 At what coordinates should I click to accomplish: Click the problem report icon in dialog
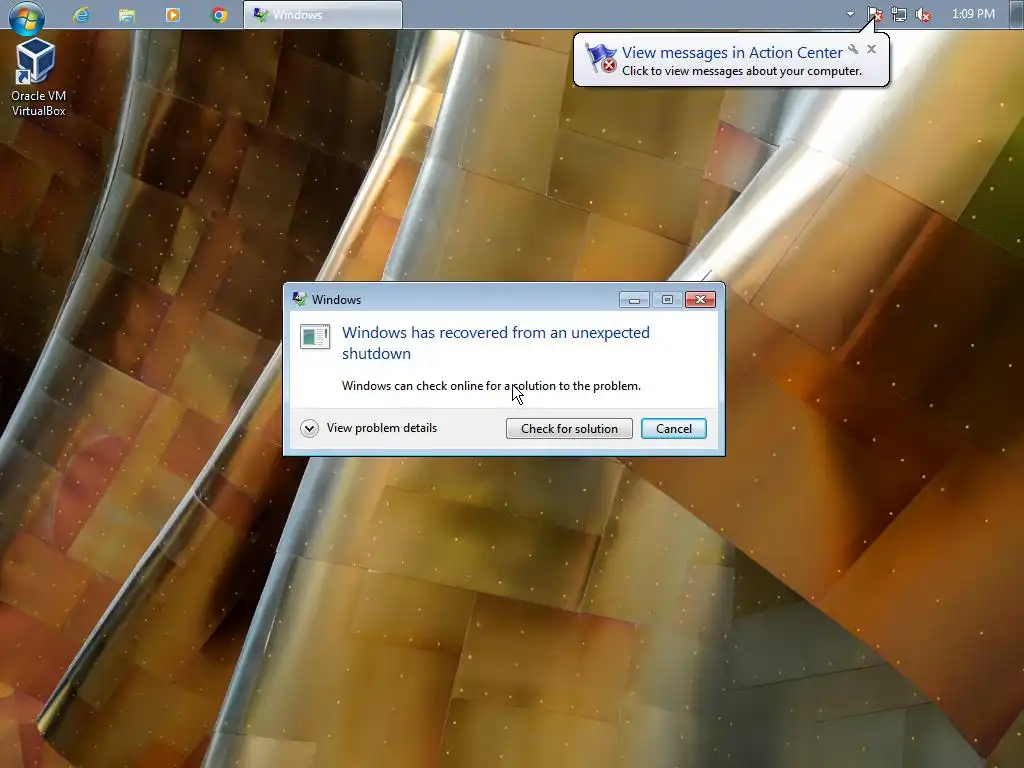[x=315, y=337]
